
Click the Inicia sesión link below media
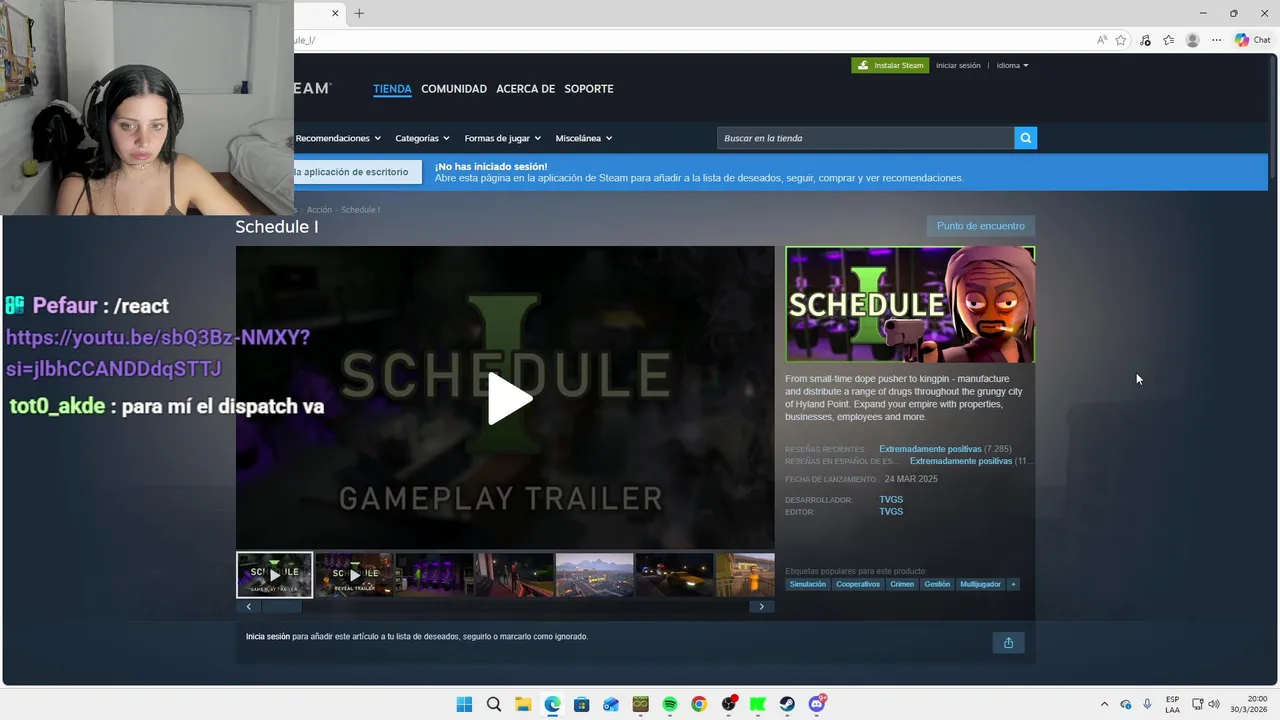coord(268,637)
